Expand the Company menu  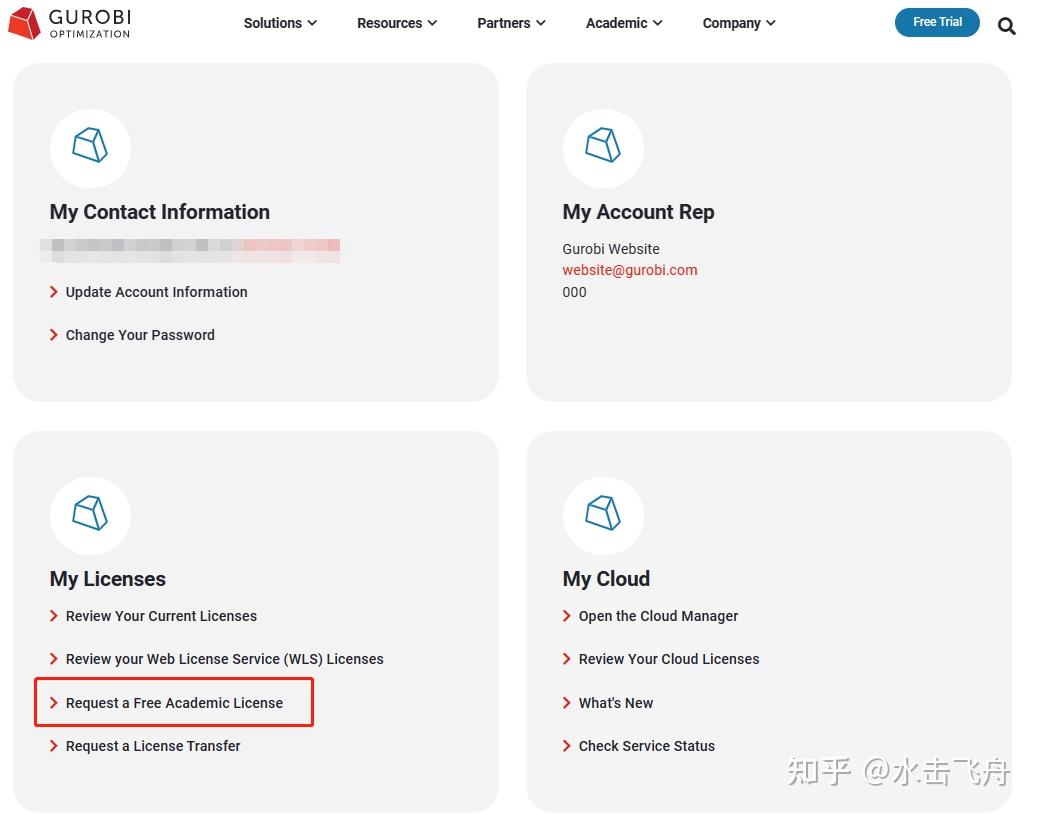[739, 23]
